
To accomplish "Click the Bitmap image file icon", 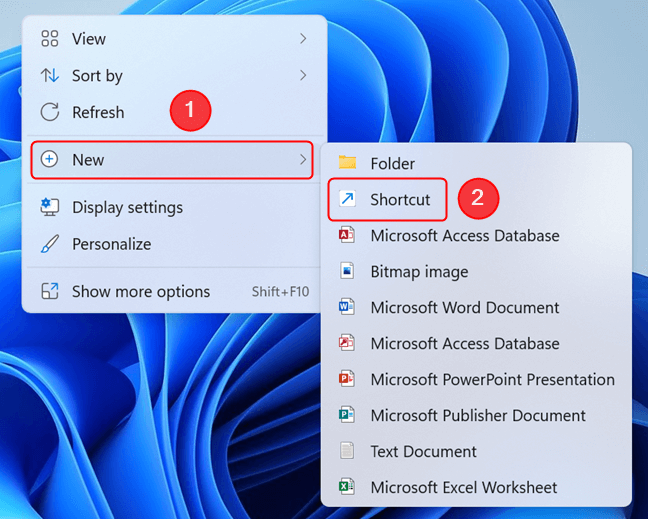I will pos(347,271).
